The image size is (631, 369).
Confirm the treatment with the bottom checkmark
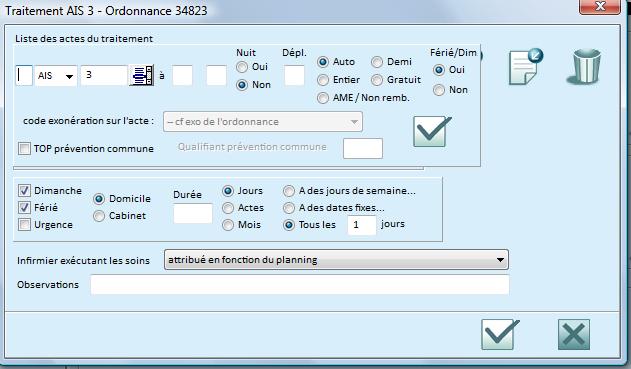(x=499, y=334)
